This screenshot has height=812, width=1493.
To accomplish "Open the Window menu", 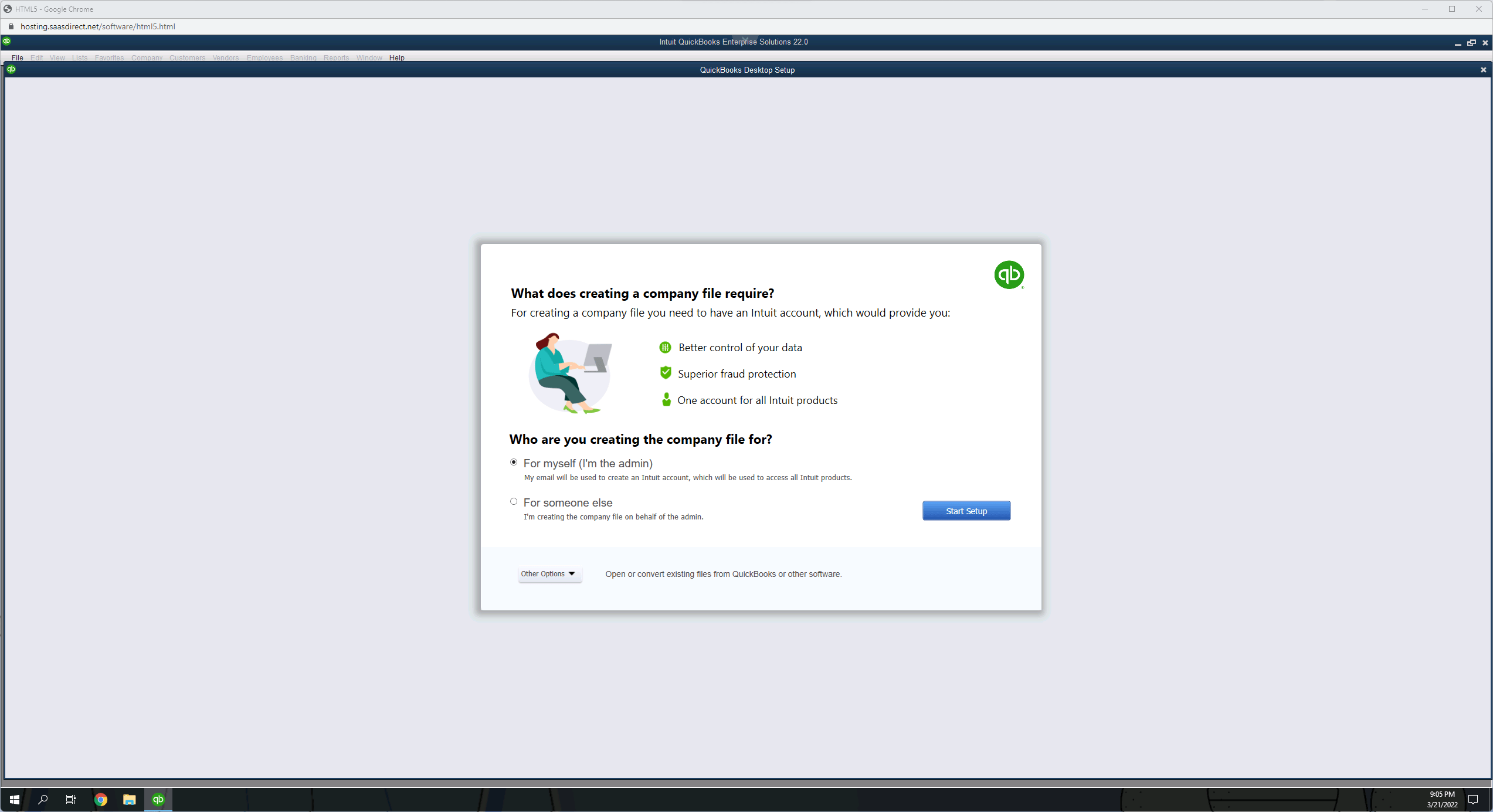I will [369, 57].
